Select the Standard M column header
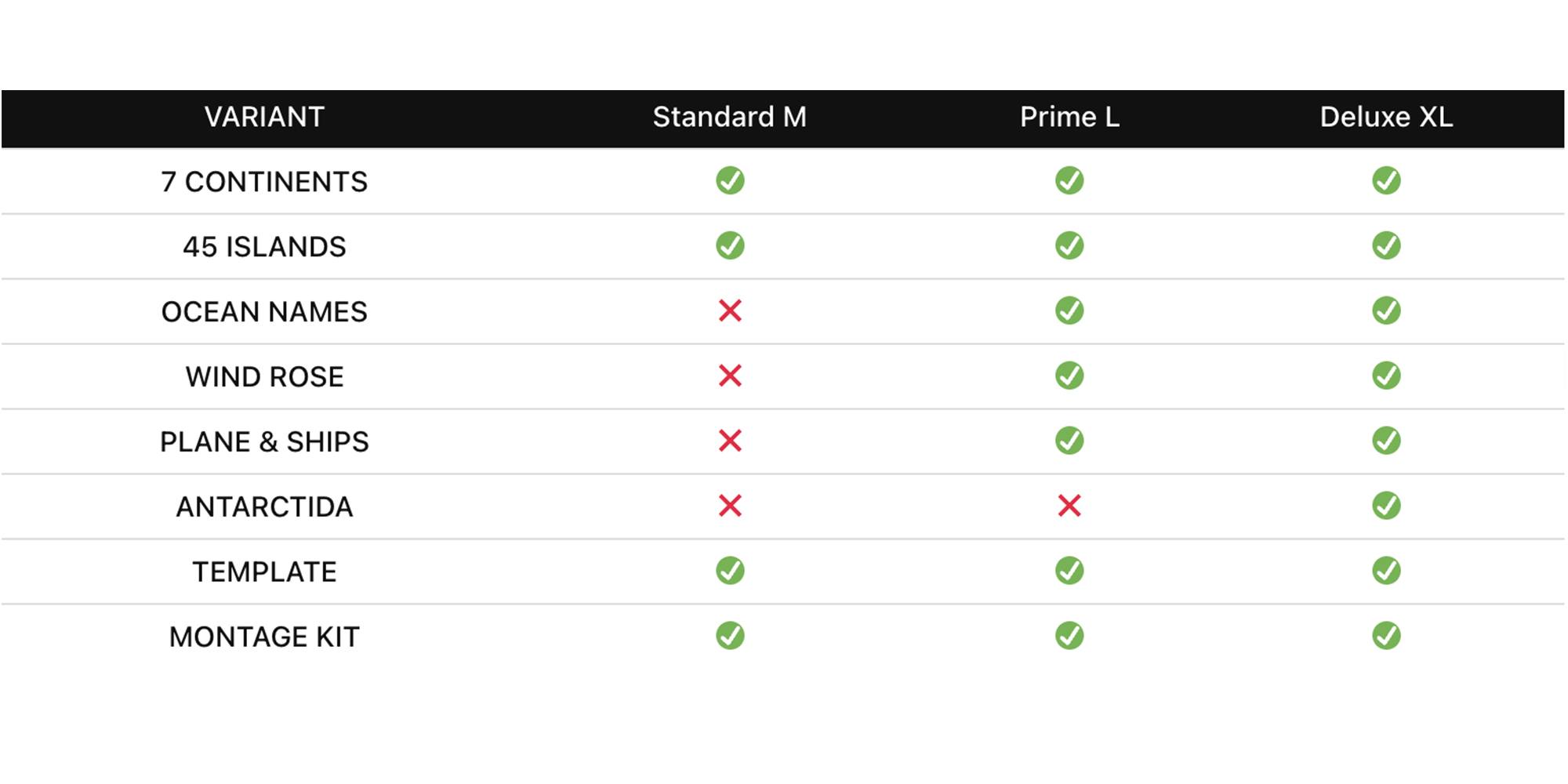Image resolution: width=1568 pixels, height=784 pixels. pos(729,117)
